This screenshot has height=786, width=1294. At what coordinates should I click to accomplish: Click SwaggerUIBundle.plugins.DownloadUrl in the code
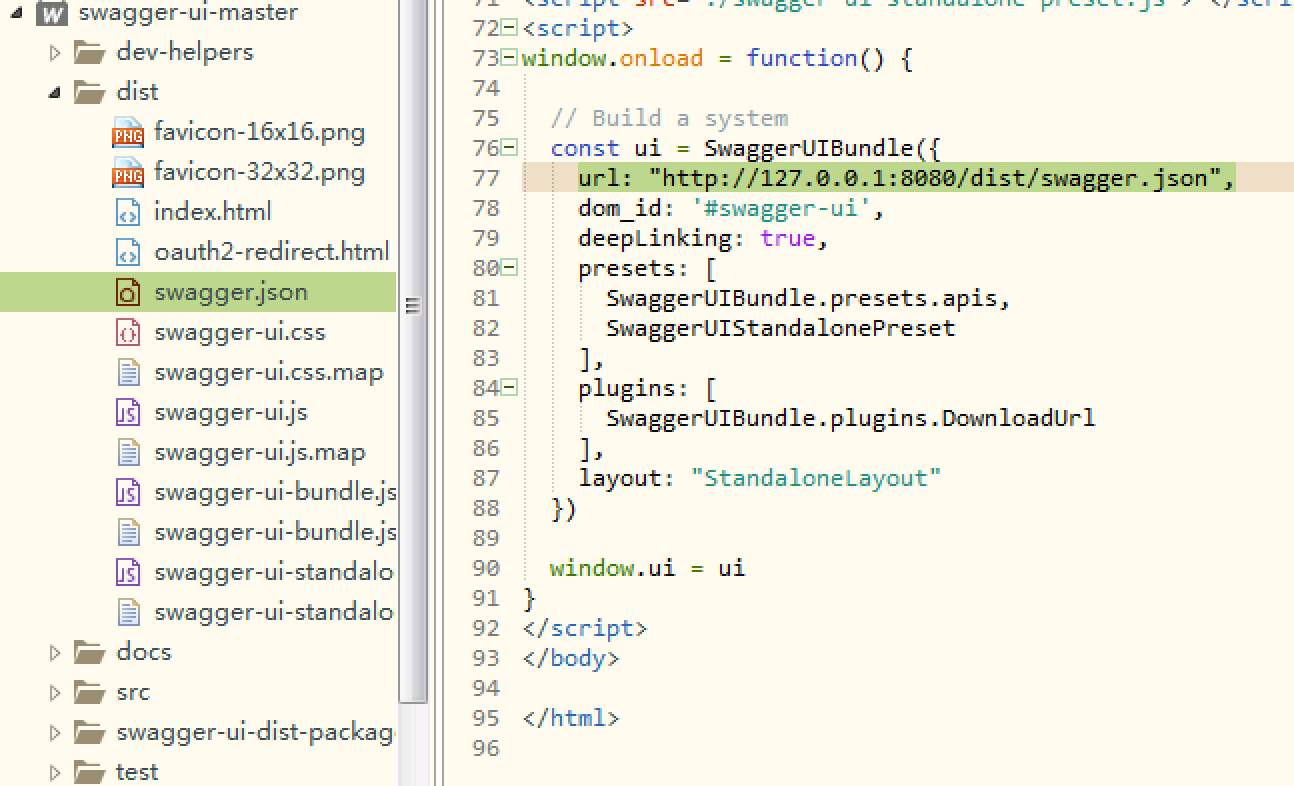click(x=851, y=418)
